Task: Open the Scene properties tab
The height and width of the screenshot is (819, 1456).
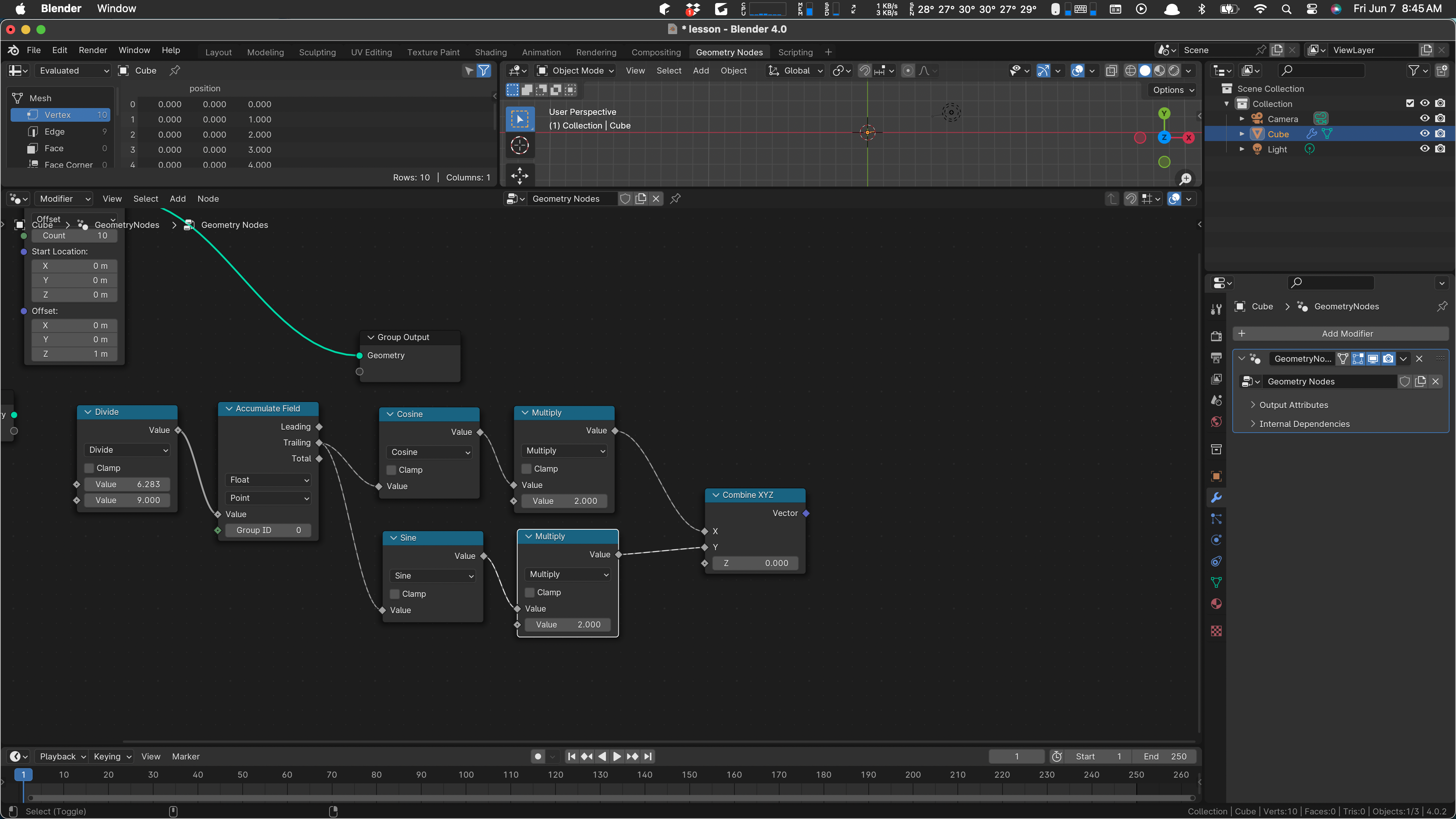Action: click(1216, 401)
